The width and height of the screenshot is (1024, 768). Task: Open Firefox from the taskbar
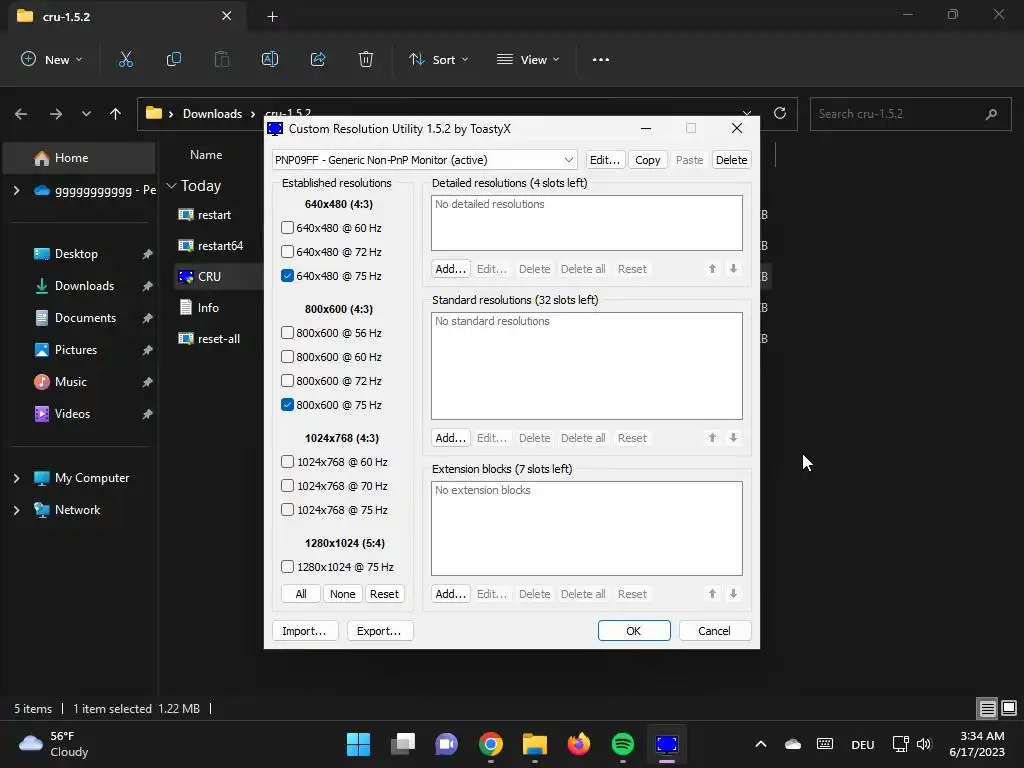point(579,744)
